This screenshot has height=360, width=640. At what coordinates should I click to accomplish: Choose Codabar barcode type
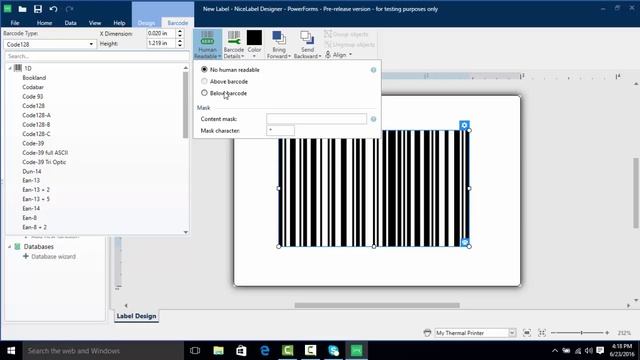pyautogui.click(x=33, y=87)
